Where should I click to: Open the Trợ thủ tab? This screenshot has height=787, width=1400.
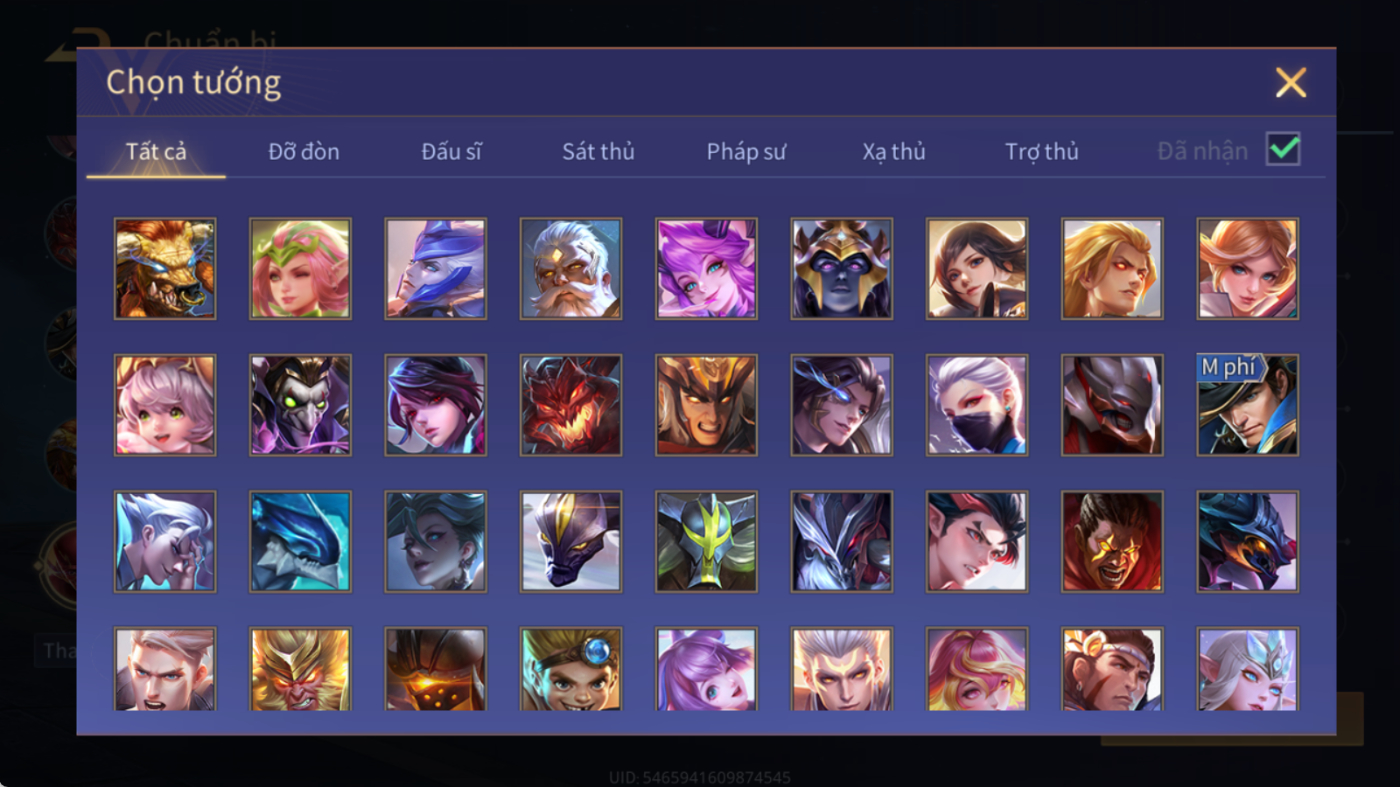[1042, 152]
